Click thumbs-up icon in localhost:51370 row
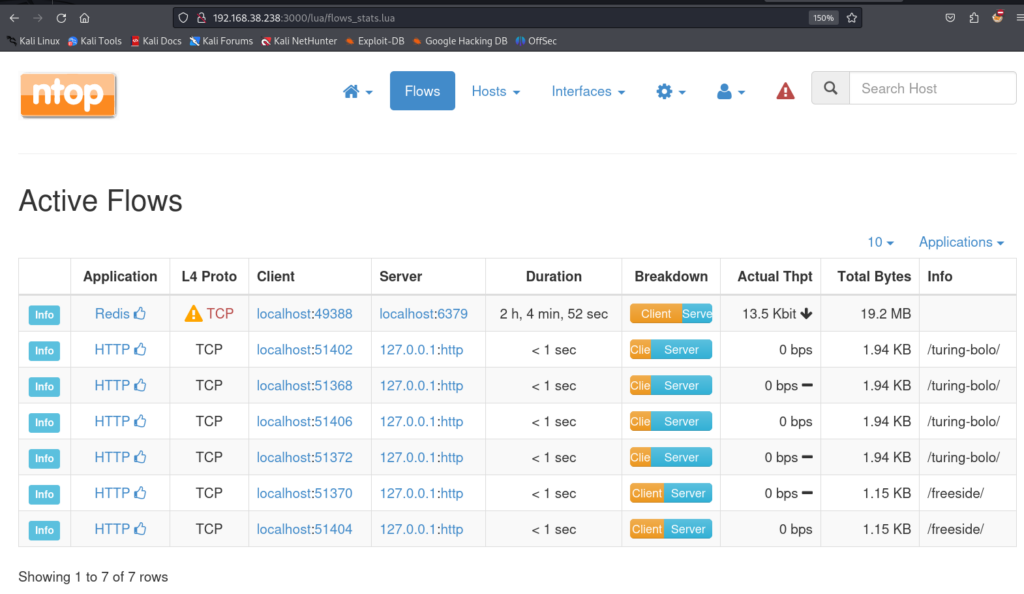 click(x=140, y=493)
